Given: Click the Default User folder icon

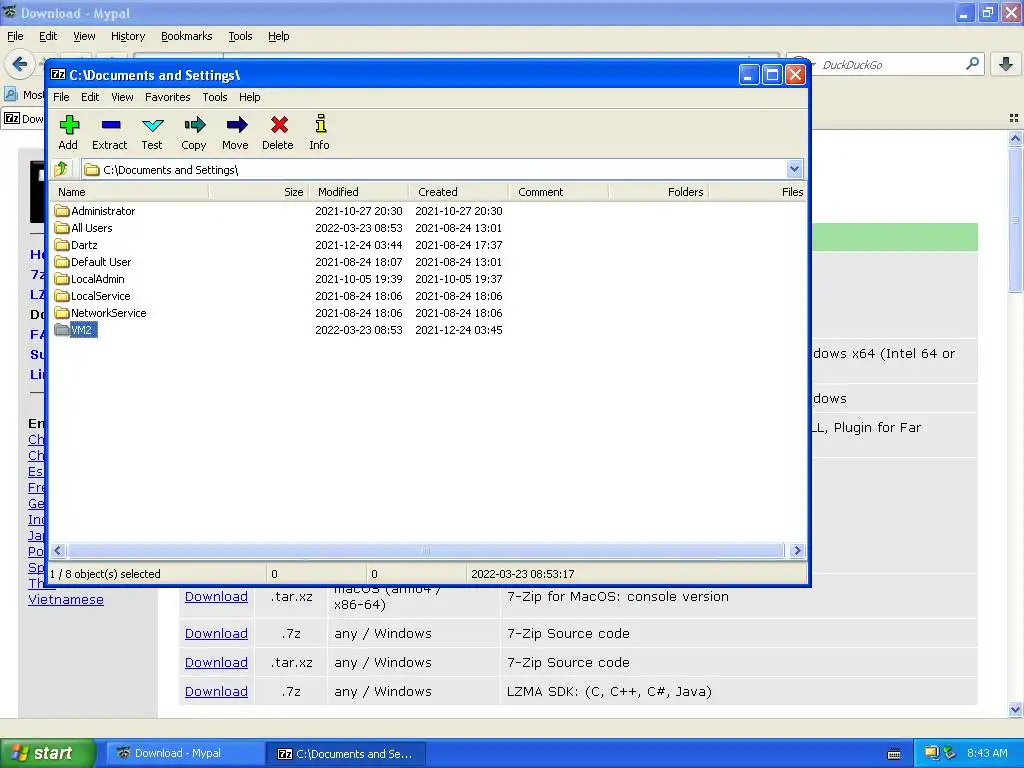Looking at the screenshot, I should 62,262.
